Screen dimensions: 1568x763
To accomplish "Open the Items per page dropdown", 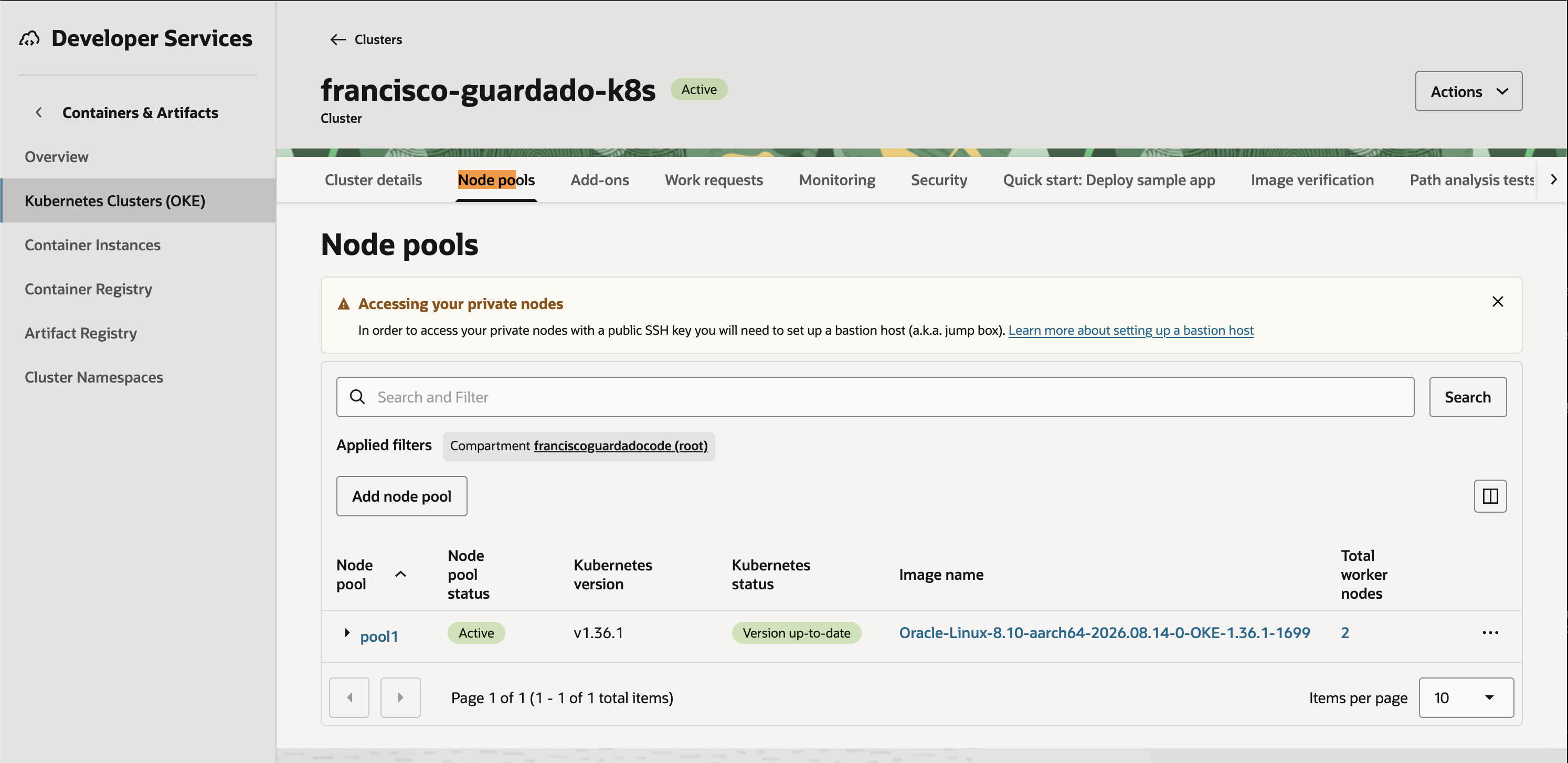I will (1466, 697).
